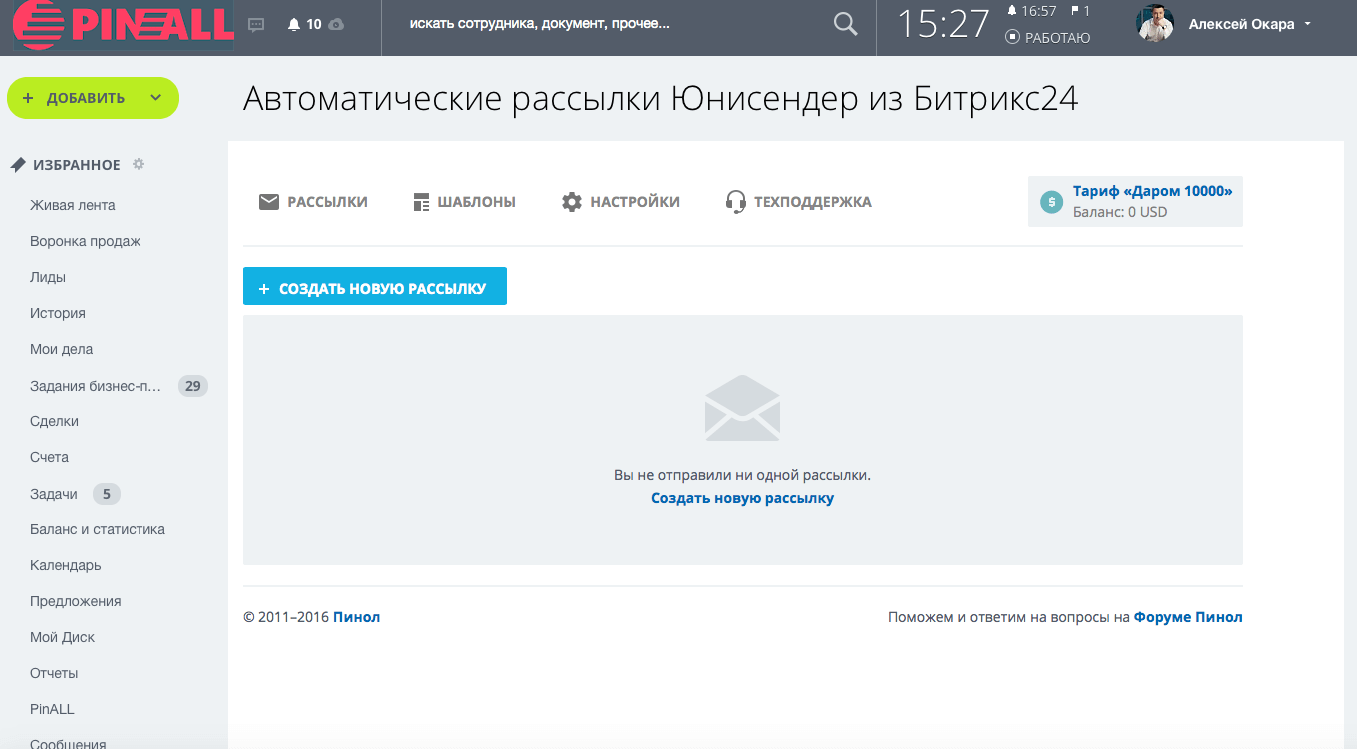Go to Сделки in sidebar
The height and width of the screenshot is (749, 1357).
[54, 421]
